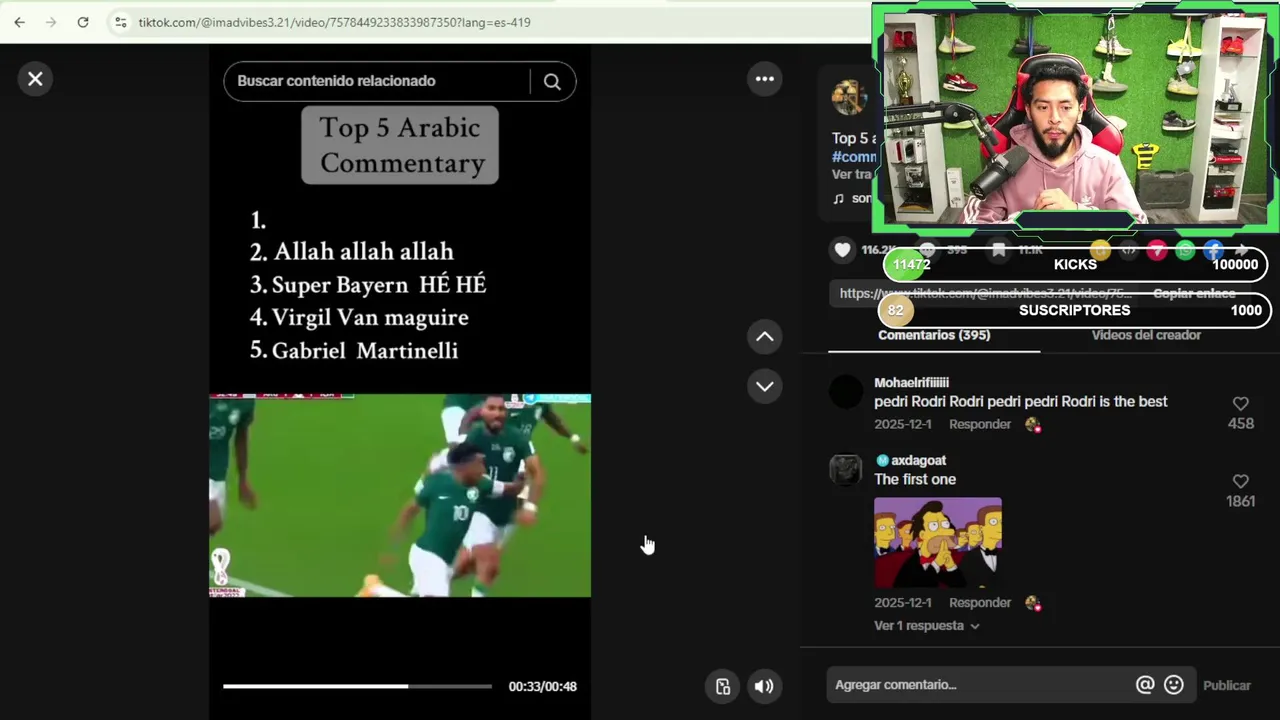Pause the football video clip
1280x720 pixels.
pos(400,496)
